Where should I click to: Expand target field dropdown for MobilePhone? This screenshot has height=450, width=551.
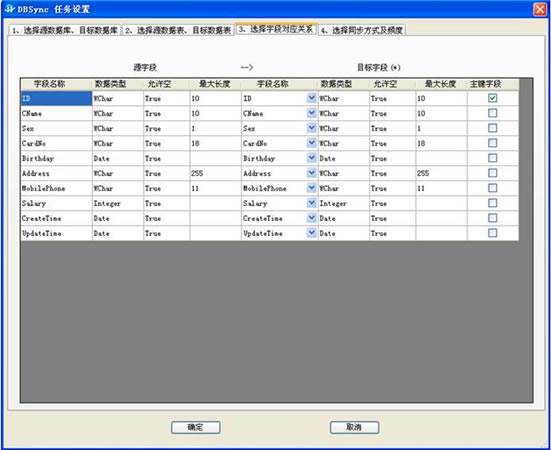pos(311,188)
